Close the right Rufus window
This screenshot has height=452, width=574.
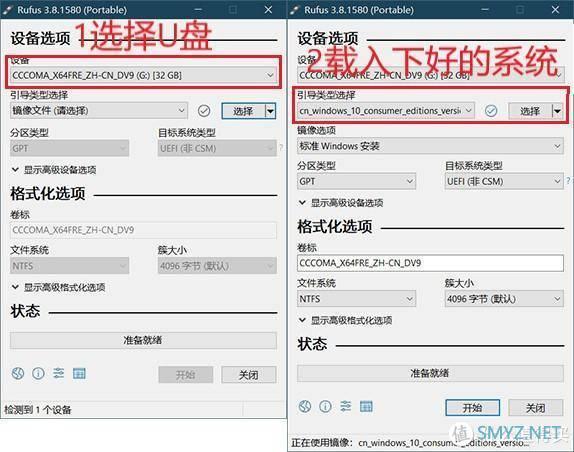click(555, 10)
